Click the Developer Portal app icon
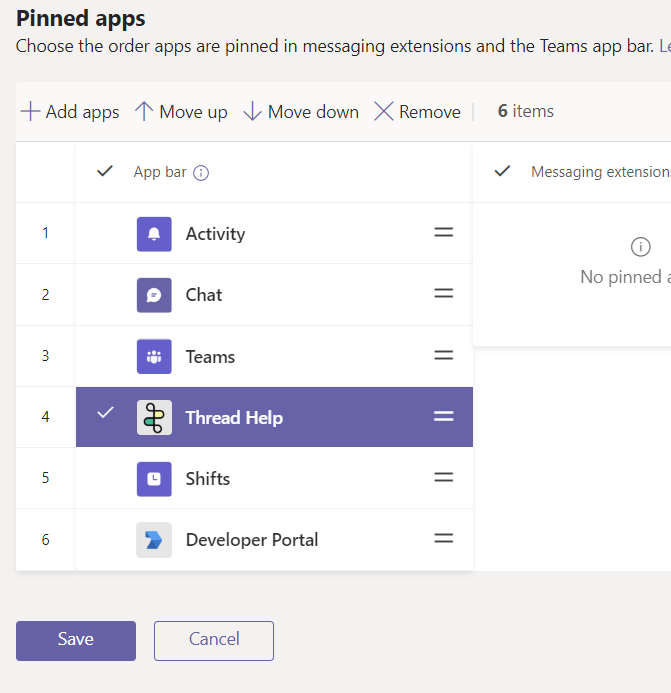The height and width of the screenshot is (693, 671). (154, 540)
